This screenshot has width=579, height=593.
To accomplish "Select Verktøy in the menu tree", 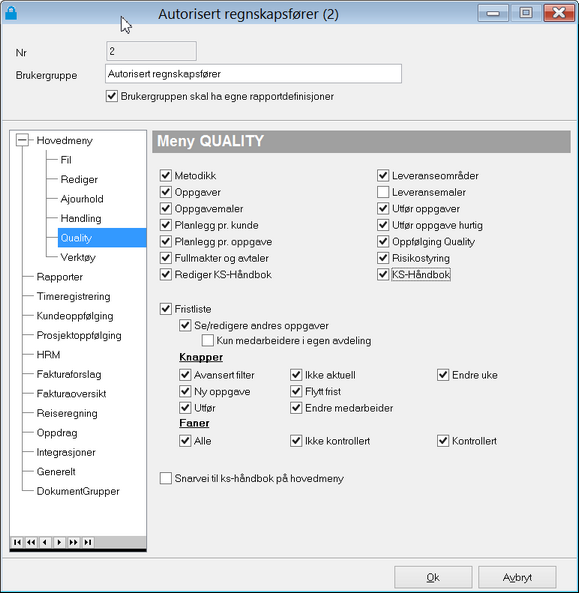I will click(78, 257).
